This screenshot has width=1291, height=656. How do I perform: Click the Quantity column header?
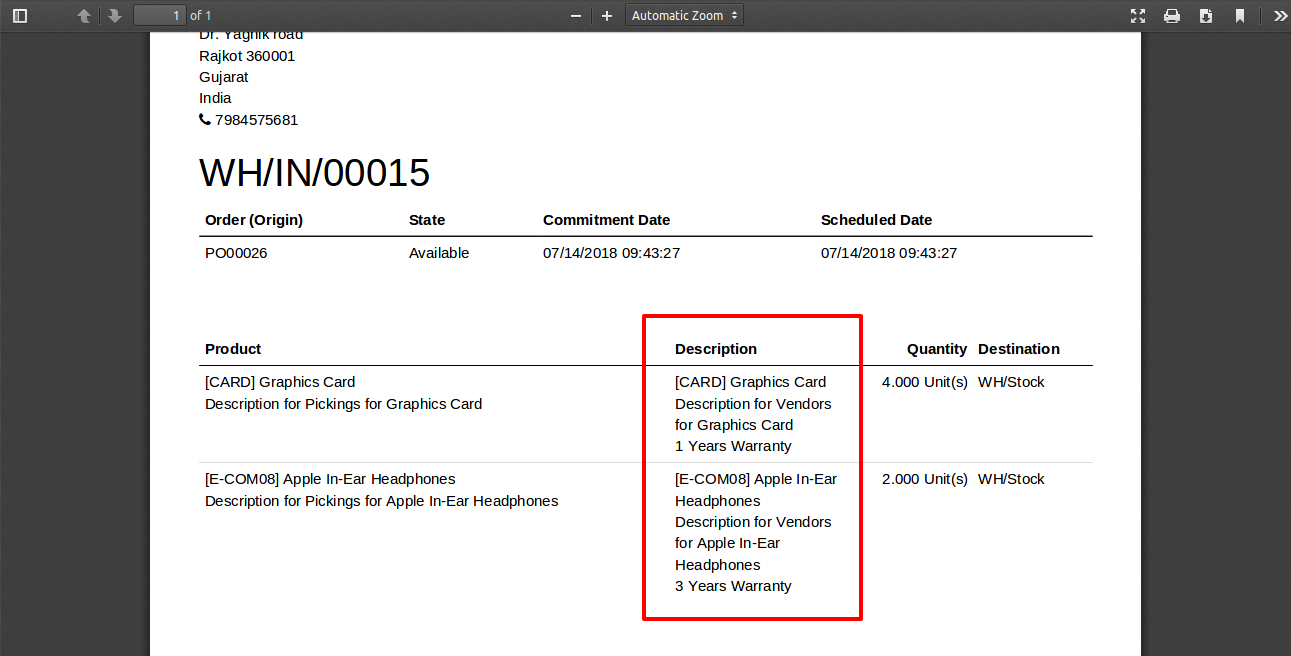tap(937, 349)
